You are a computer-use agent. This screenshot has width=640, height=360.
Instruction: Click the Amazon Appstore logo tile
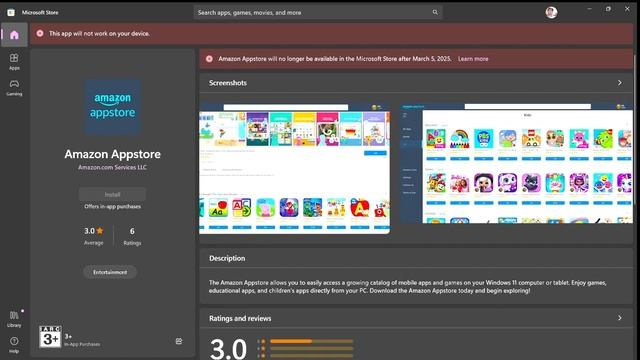point(113,106)
